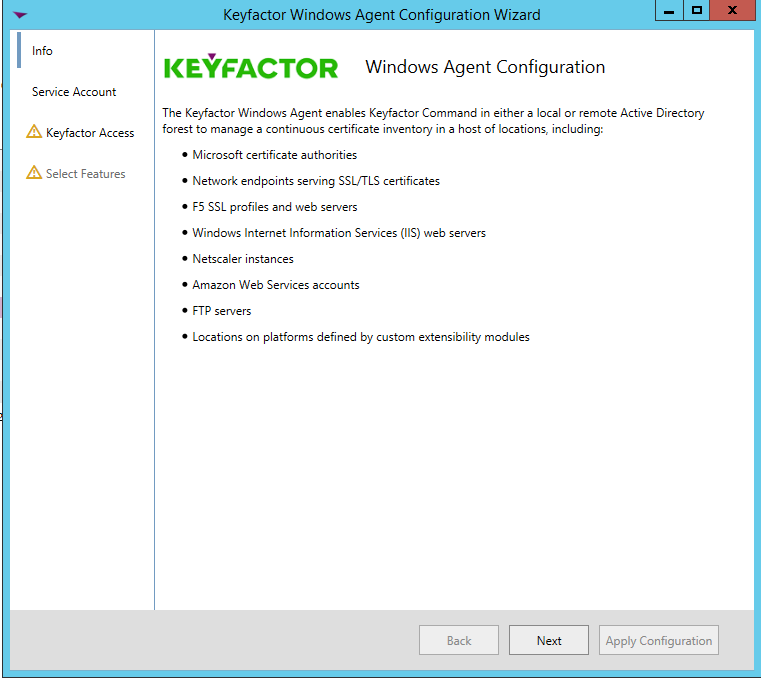This screenshot has width=761, height=681.
Task: Click the Windows Agent Configuration heading
Action: pyautogui.click(x=485, y=67)
